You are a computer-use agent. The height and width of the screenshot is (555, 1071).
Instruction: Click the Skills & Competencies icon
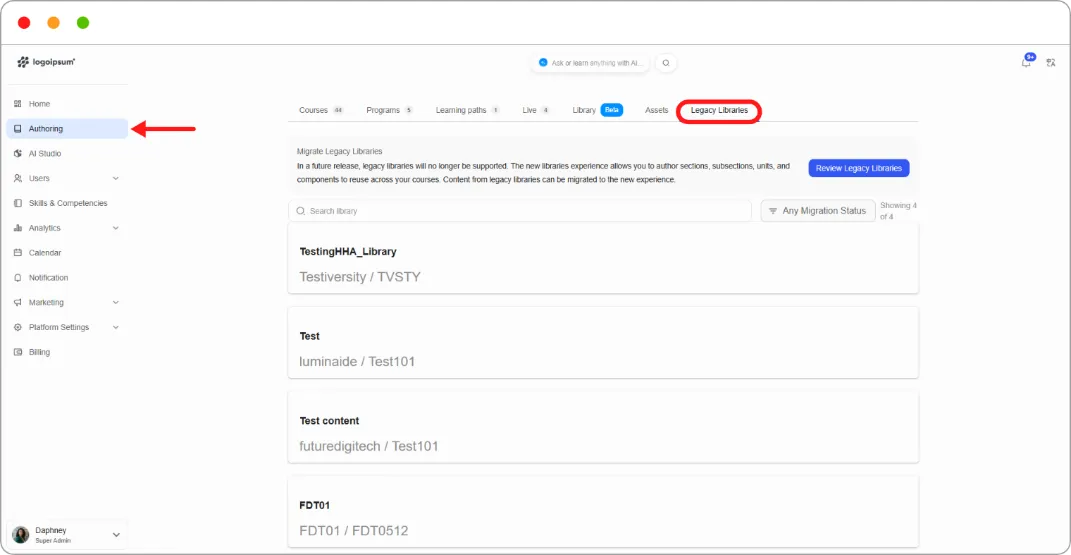click(18, 203)
